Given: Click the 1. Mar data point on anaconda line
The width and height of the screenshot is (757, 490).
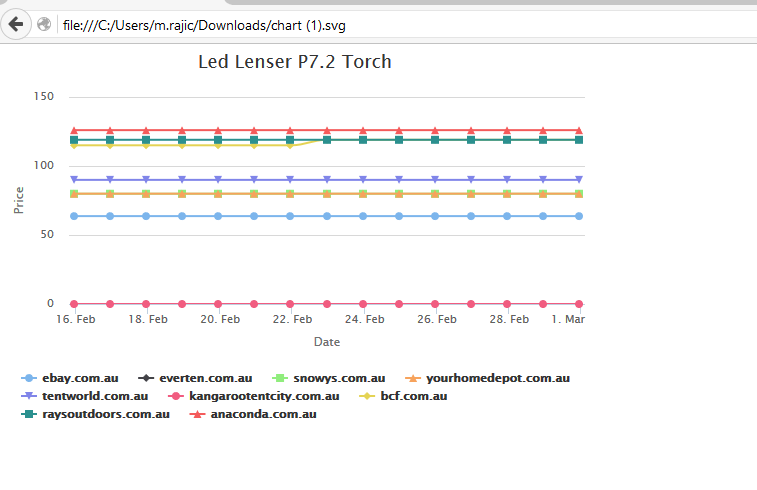Looking at the screenshot, I should [x=579, y=130].
